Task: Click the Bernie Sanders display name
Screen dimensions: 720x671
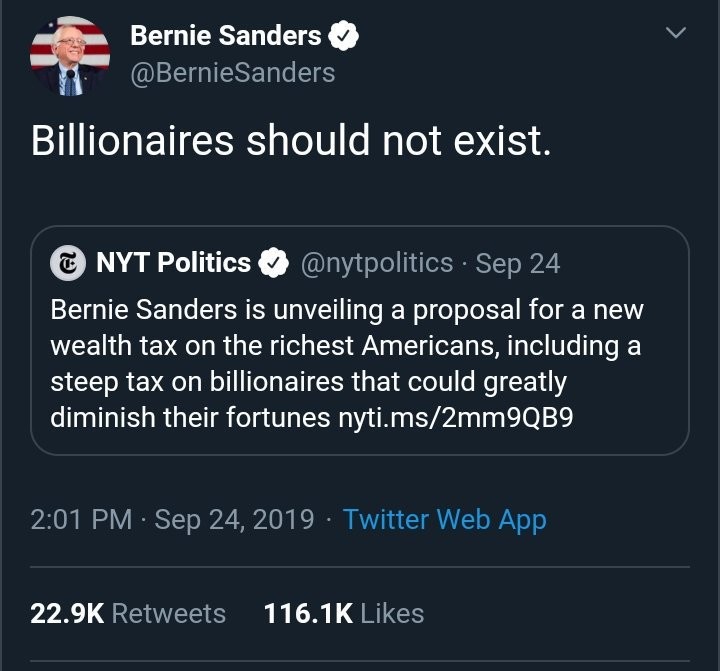Action: coord(226,37)
